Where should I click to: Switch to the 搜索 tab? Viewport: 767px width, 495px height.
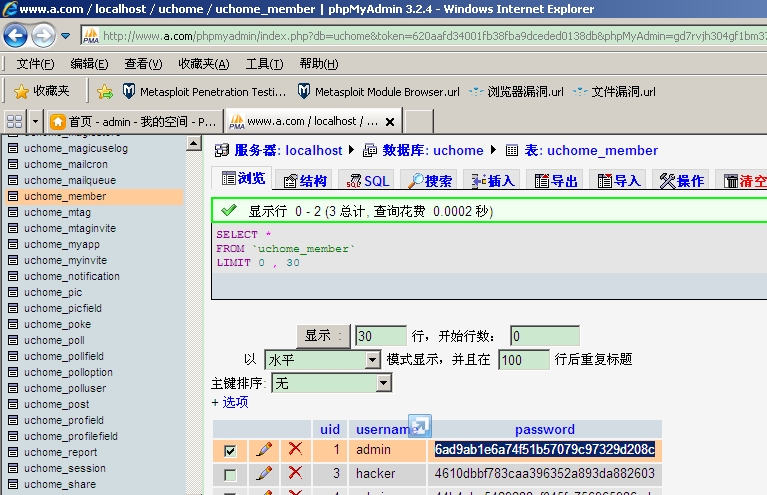coord(429,180)
